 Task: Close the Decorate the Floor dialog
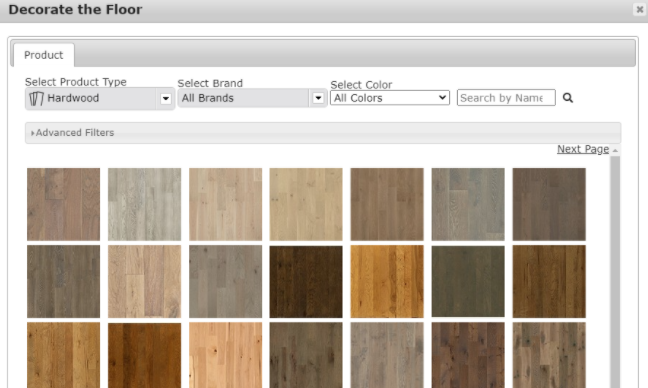coord(639,9)
